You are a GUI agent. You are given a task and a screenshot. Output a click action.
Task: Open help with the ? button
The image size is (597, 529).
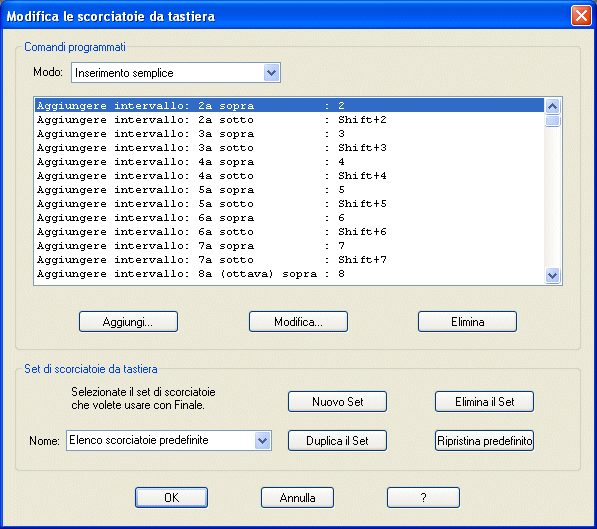click(423, 497)
